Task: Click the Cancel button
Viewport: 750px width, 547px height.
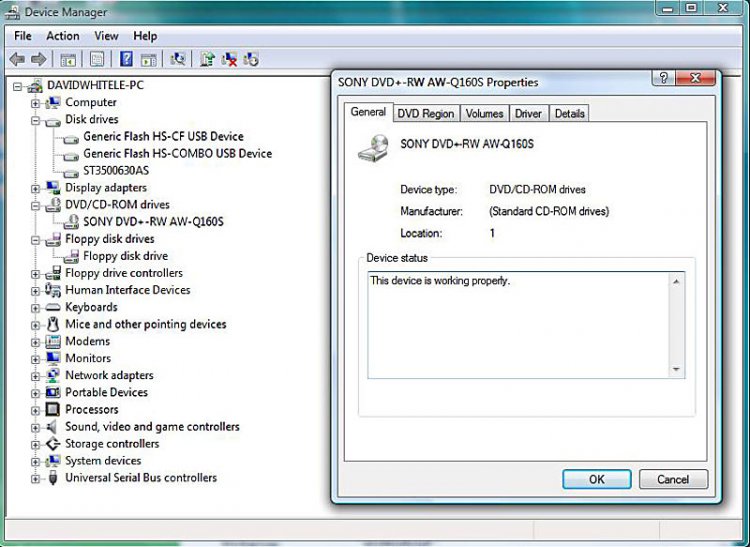Action: [x=673, y=479]
